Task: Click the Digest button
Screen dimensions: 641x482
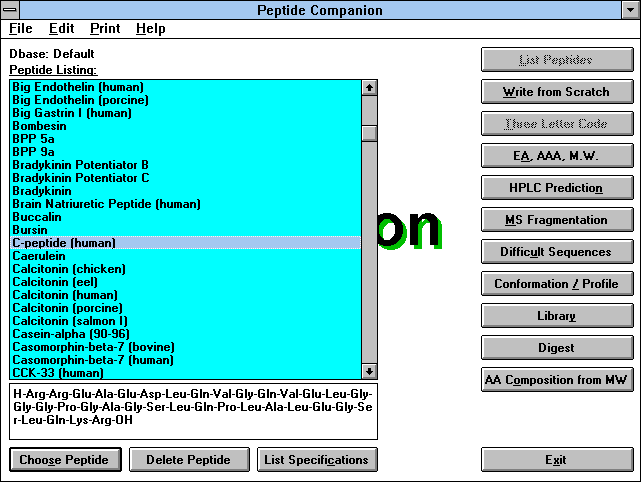Action: point(557,348)
